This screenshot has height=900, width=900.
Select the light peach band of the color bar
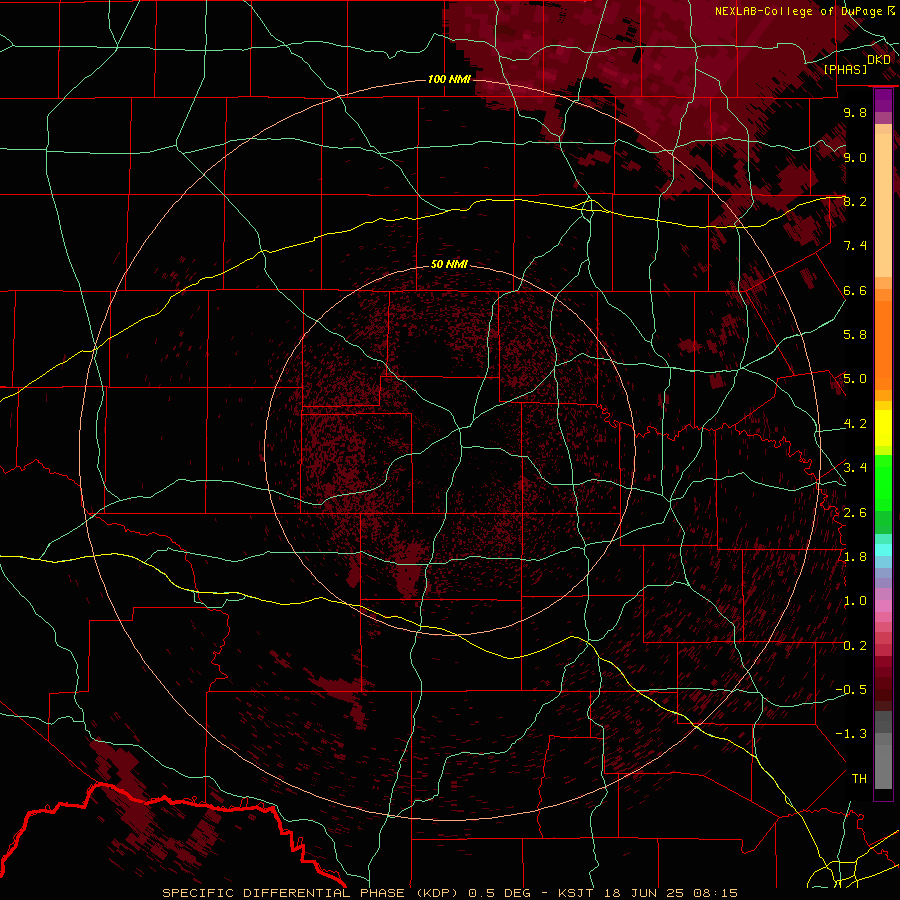(883, 205)
